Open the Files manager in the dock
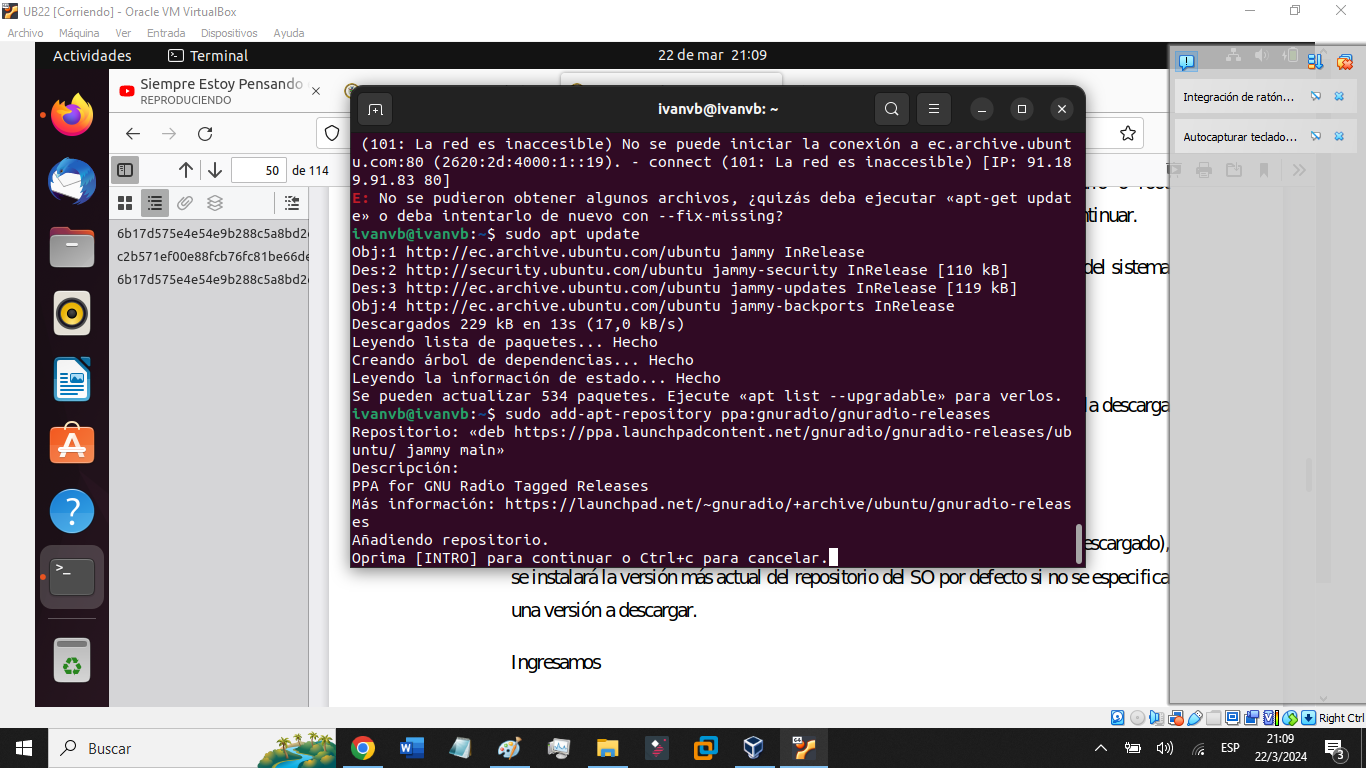 click(x=72, y=248)
